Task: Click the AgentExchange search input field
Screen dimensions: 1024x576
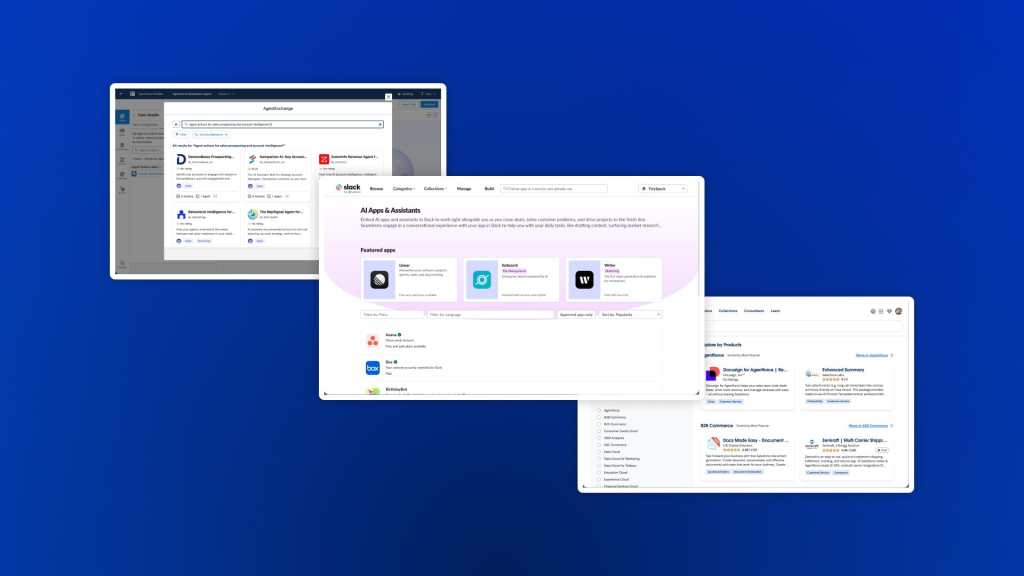Action: click(x=278, y=124)
